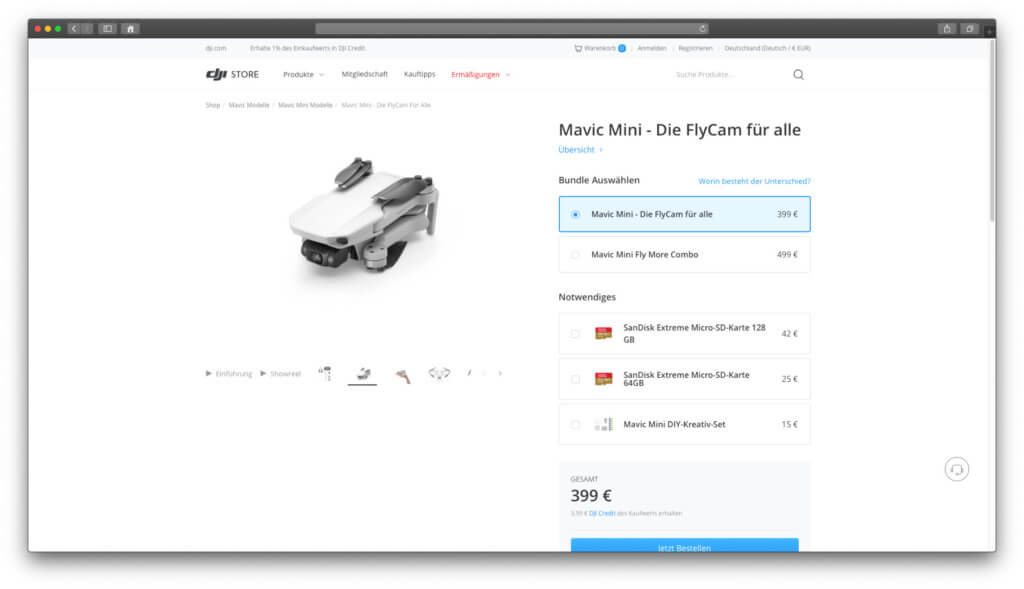The image size is (1024, 589).
Task: Play the Showreel video
Action: (x=281, y=374)
